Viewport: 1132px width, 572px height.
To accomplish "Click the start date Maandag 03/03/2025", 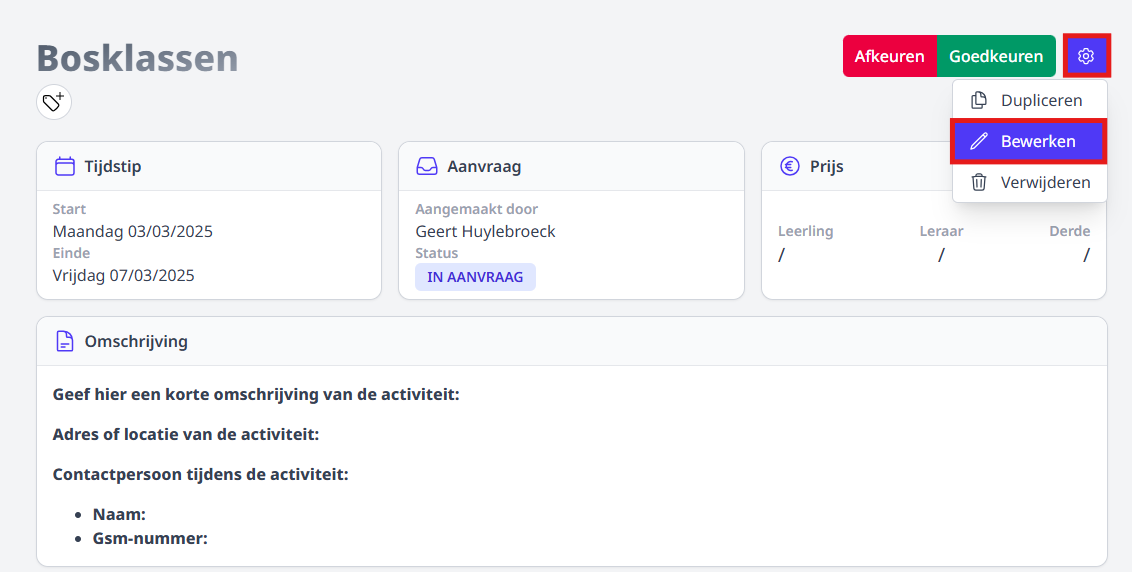I will point(133,232).
